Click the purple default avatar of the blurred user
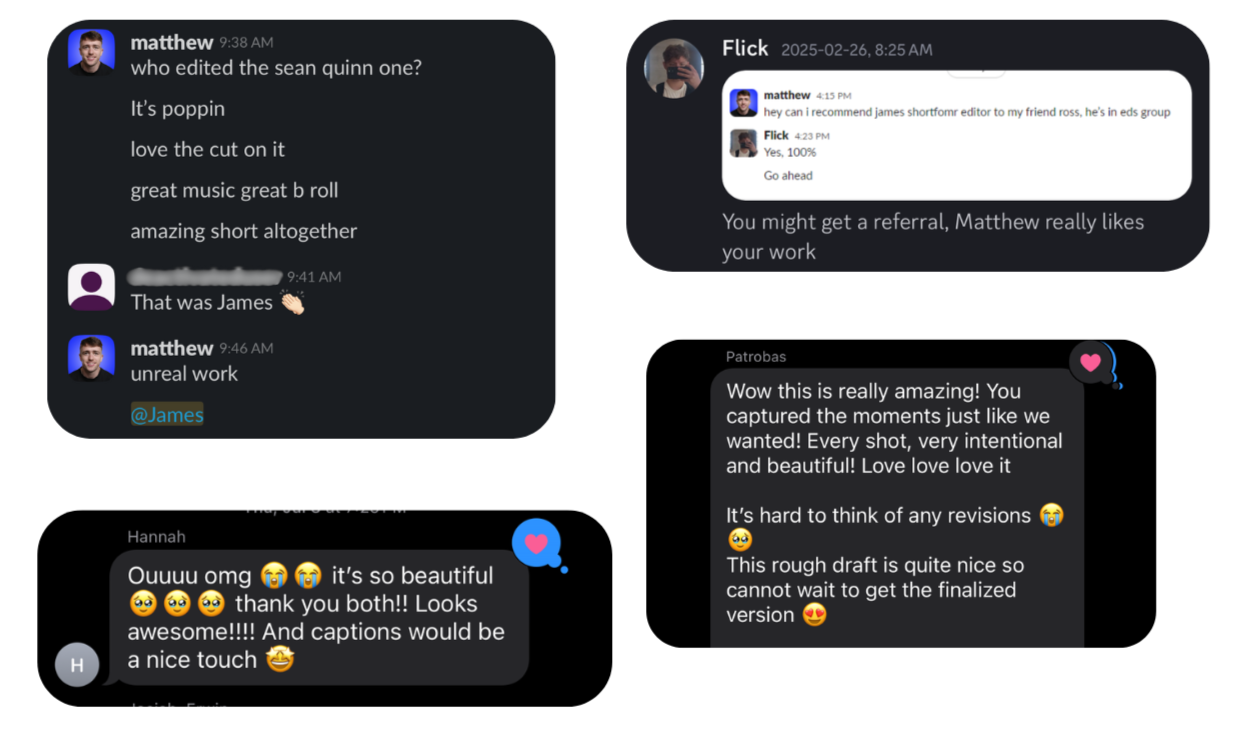This screenshot has height=739, width=1235. (x=91, y=287)
